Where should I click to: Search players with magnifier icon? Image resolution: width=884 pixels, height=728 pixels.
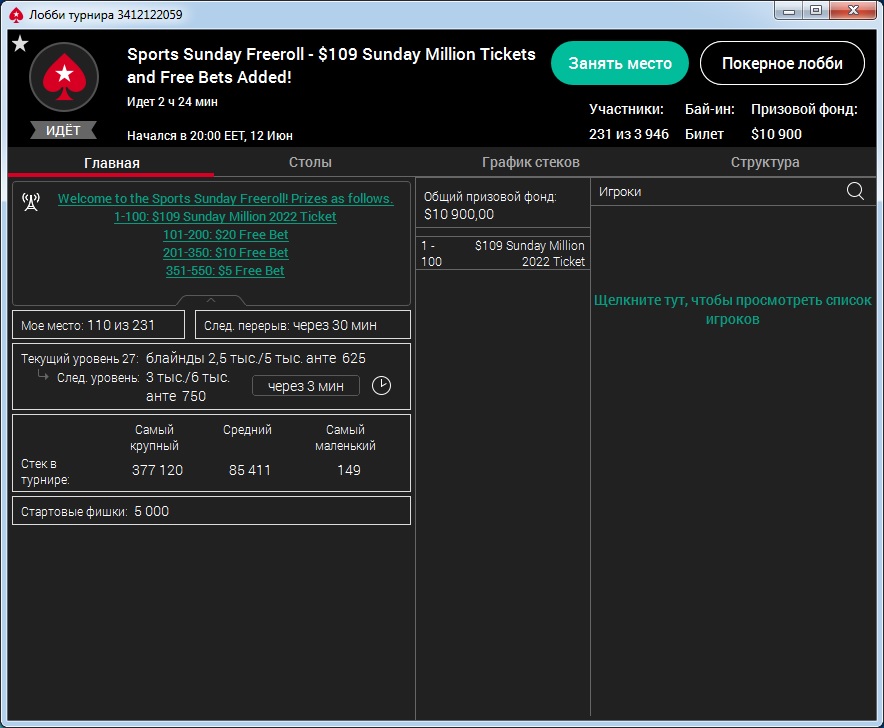click(855, 191)
